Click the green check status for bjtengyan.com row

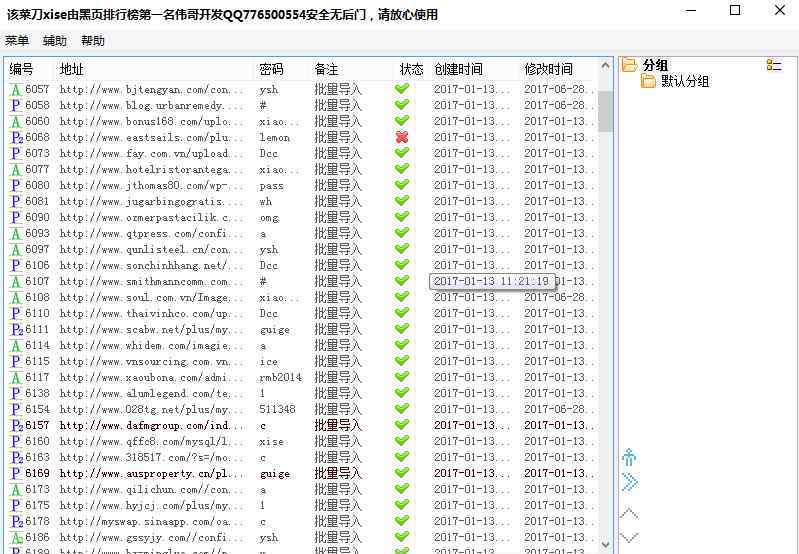(x=402, y=89)
